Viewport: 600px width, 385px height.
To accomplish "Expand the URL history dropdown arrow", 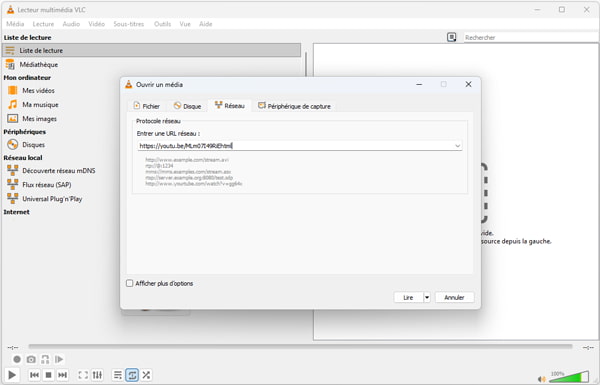I will tap(457, 146).
